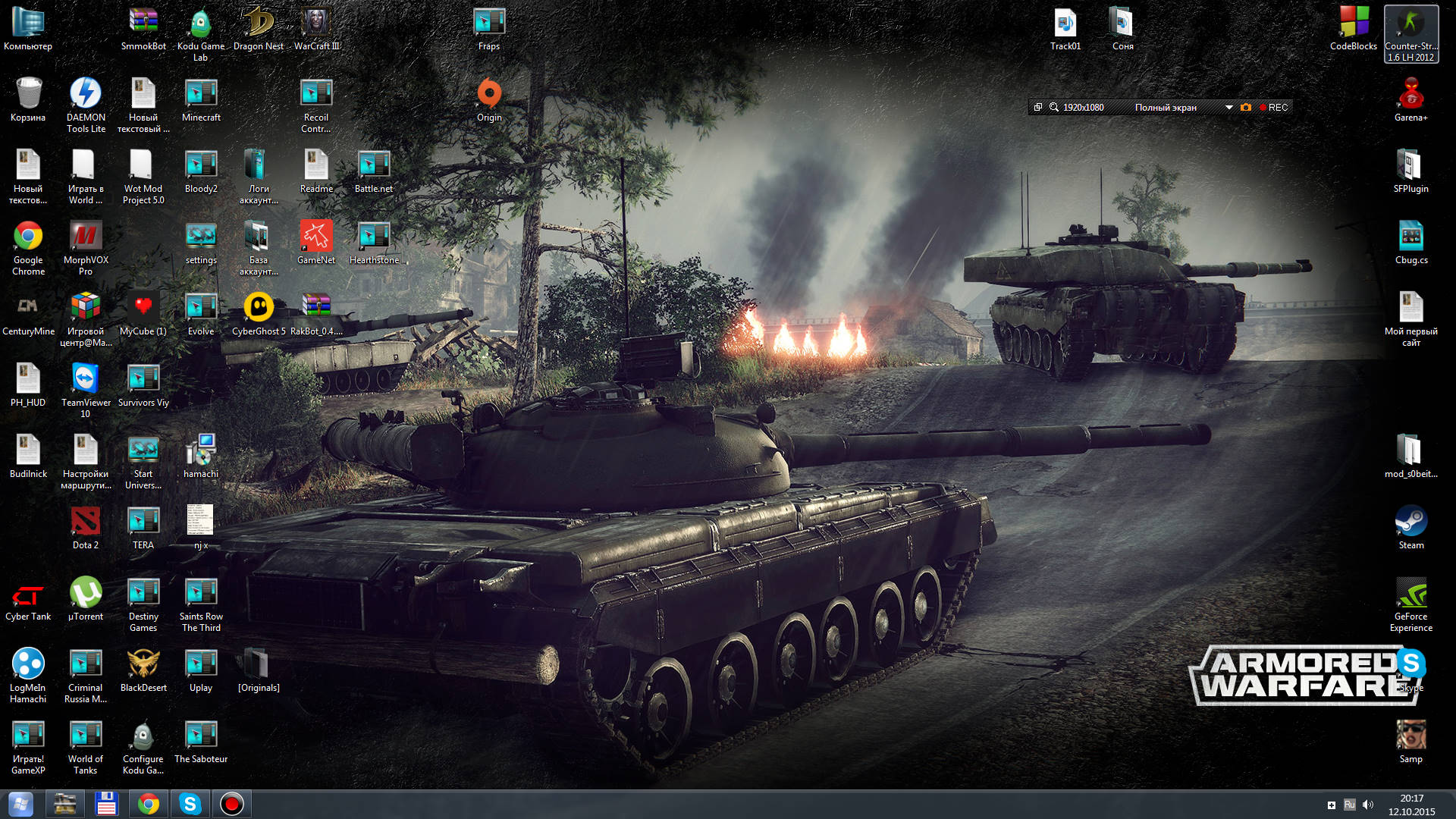
Task: Open The Saboteur shortcut
Action: tap(201, 742)
